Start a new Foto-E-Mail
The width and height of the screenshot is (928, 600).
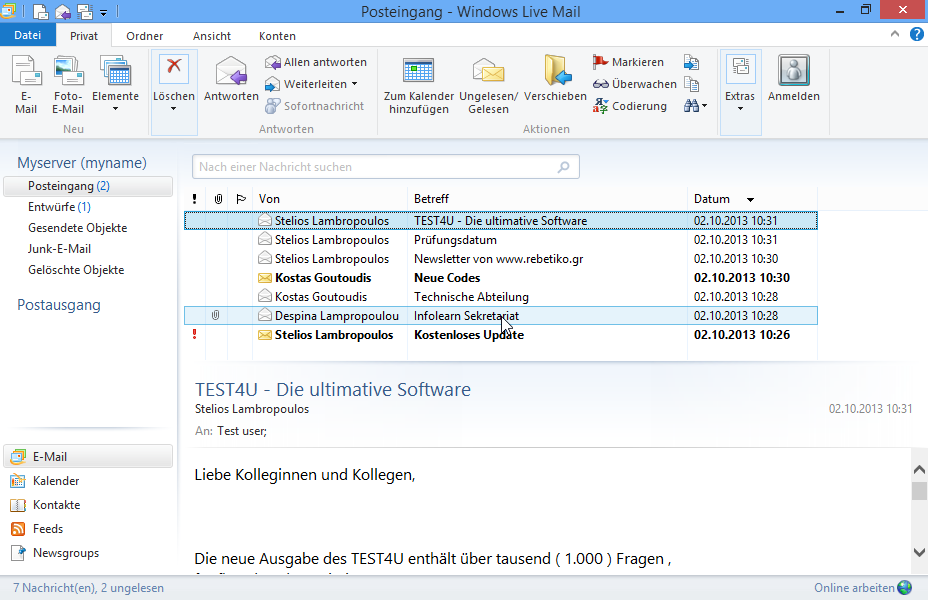tap(68, 85)
